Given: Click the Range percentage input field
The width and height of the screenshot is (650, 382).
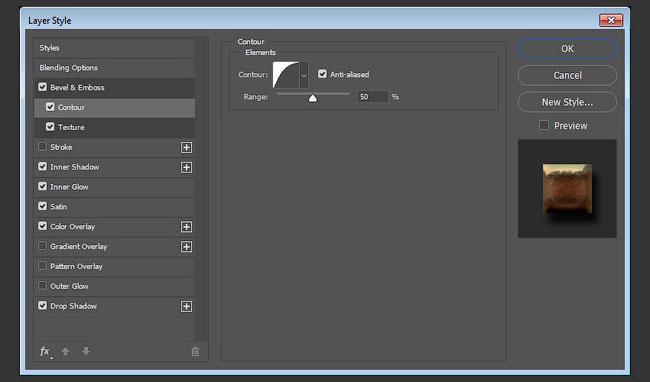Looking at the screenshot, I should [372, 97].
